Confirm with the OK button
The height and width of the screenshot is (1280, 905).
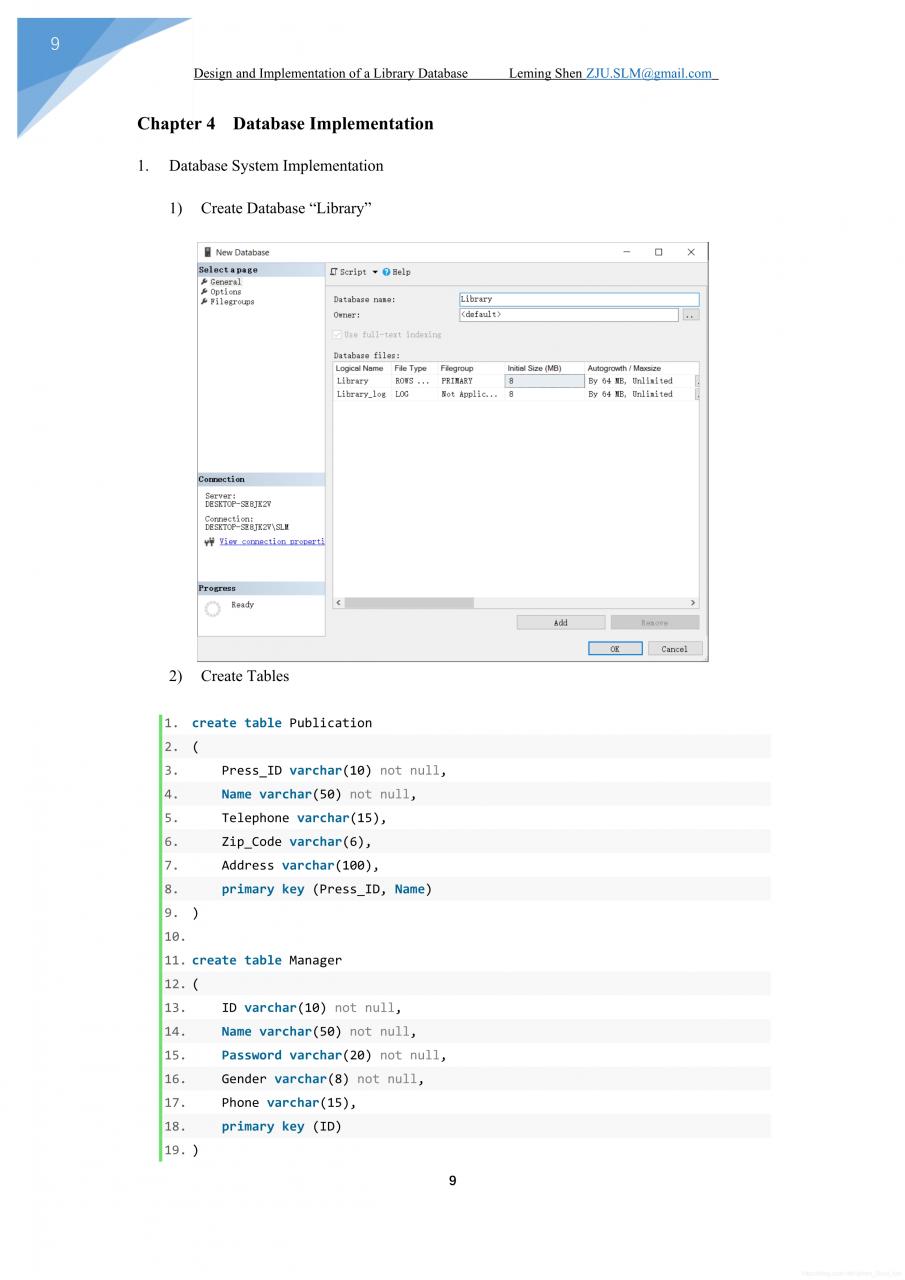tap(615, 649)
